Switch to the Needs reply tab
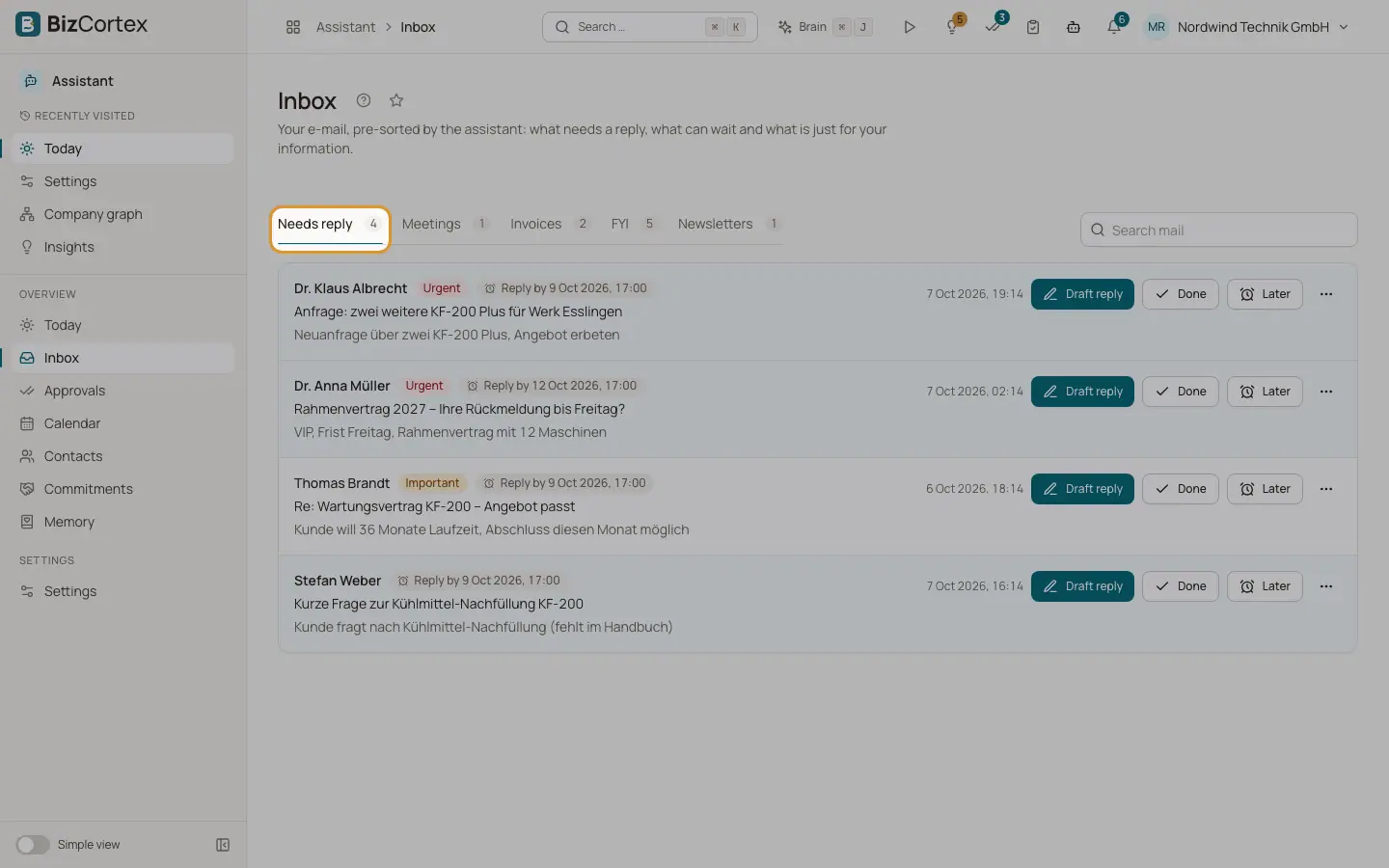 [x=330, y=225]
